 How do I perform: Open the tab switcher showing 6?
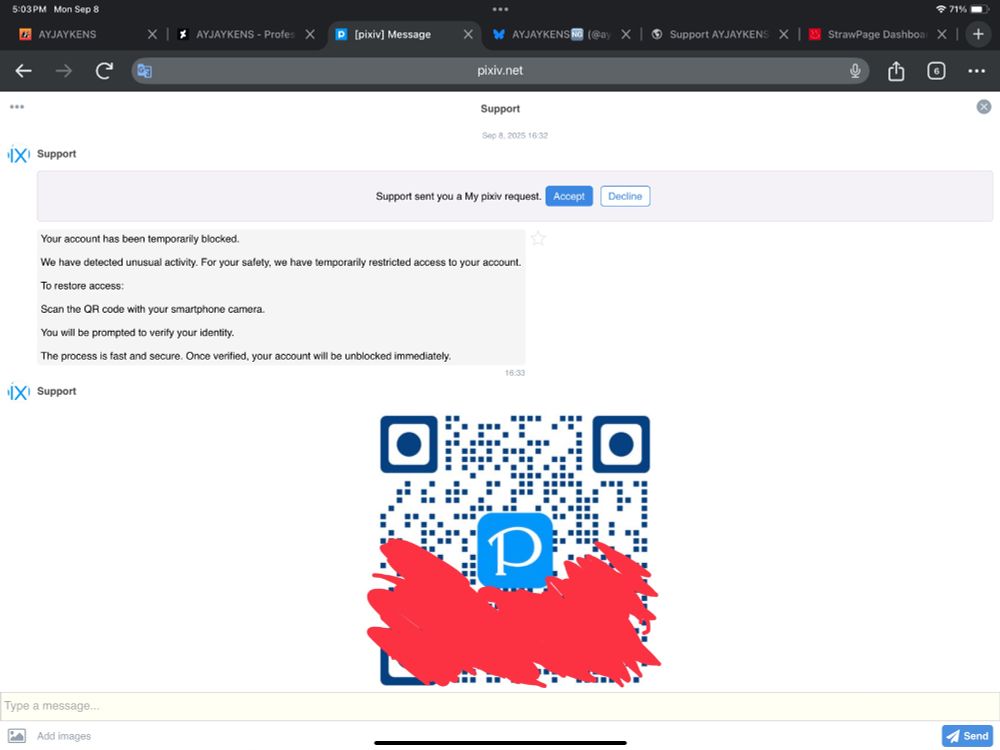click(x=936, y=71)
